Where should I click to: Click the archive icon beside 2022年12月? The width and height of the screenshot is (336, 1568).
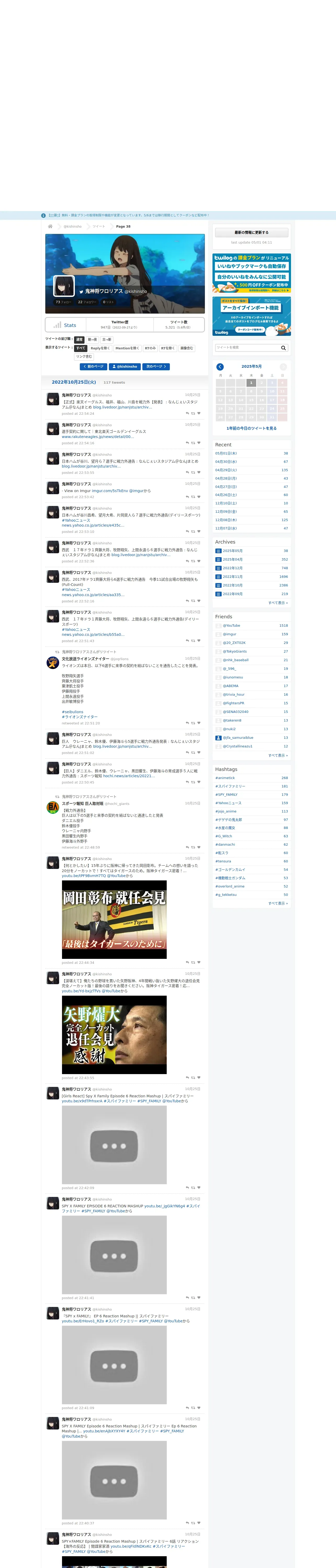tap(218, 568)
